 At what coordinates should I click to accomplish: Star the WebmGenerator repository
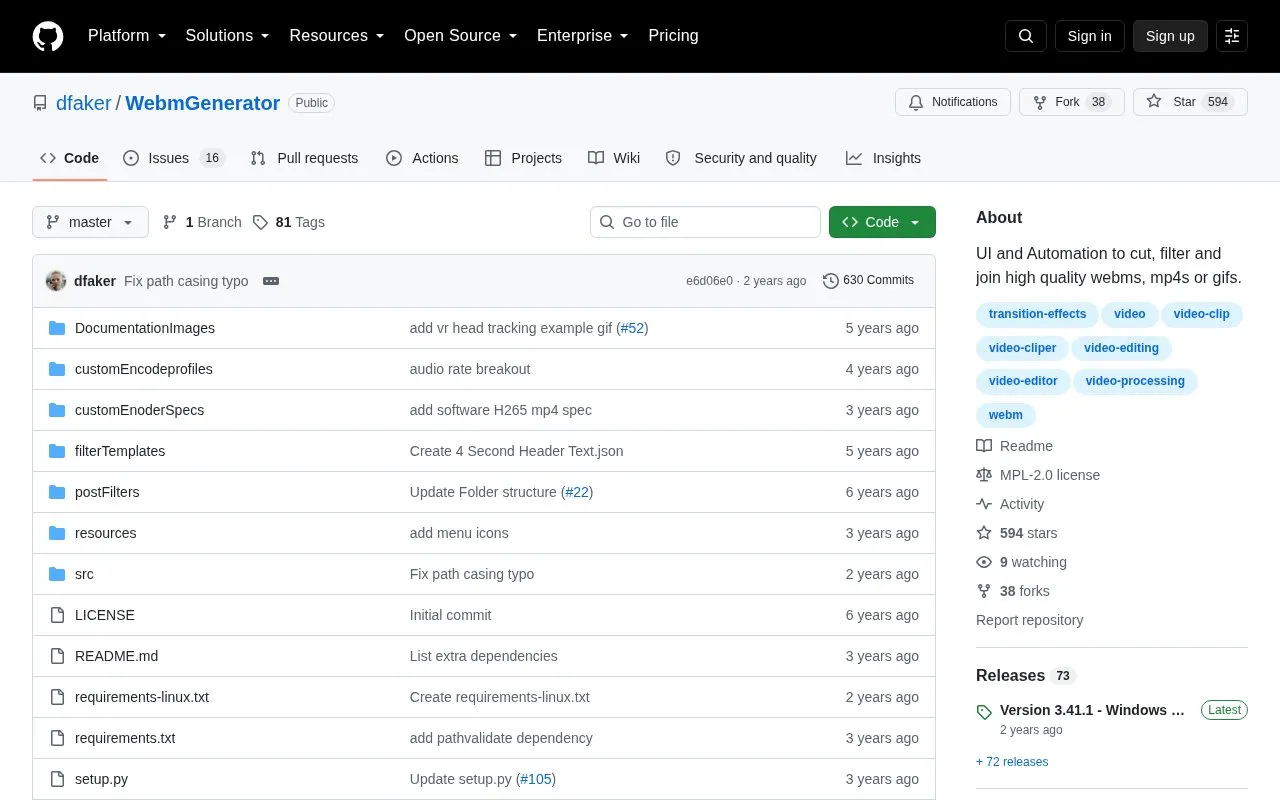click(1190, 102)
